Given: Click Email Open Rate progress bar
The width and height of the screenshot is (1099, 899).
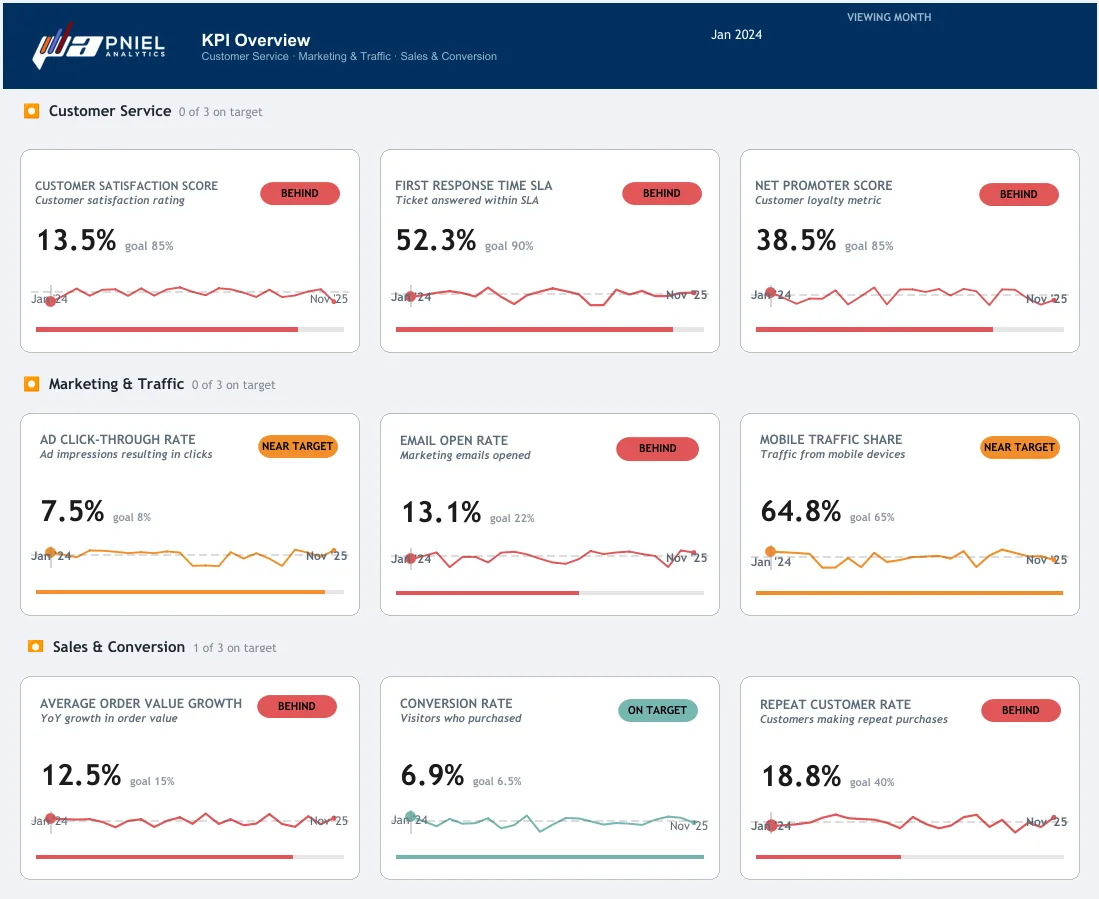Looking at the screenshot, I should point(550,593).
